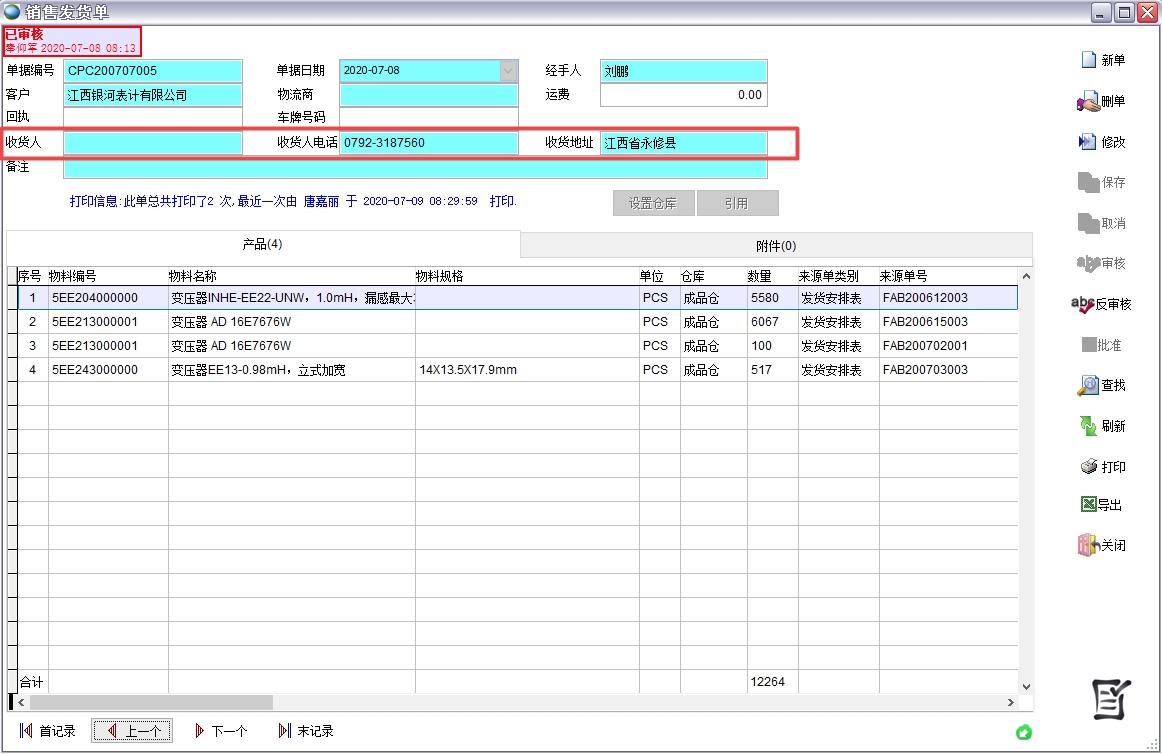Viewport: 1162px width, 754px height.
Task: Click the 关闭 (Close) door icon
Action: [1088, 546]
